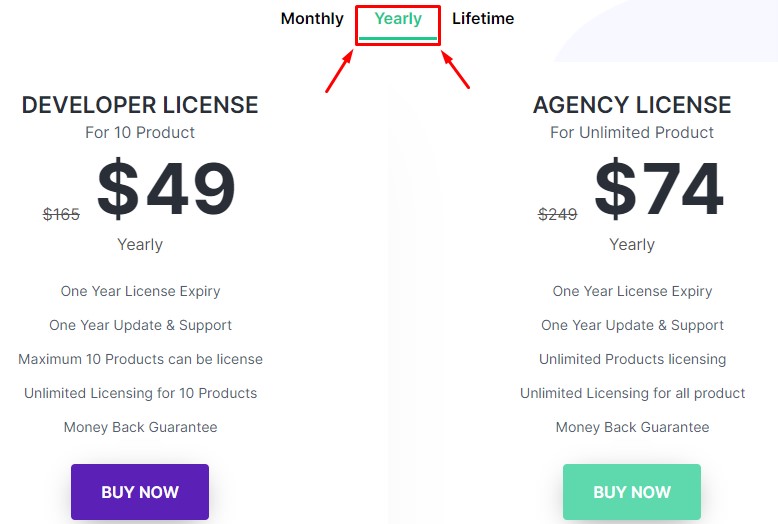
Task: Click "Maximum 10 Products can be license" text
Action: 140,359
